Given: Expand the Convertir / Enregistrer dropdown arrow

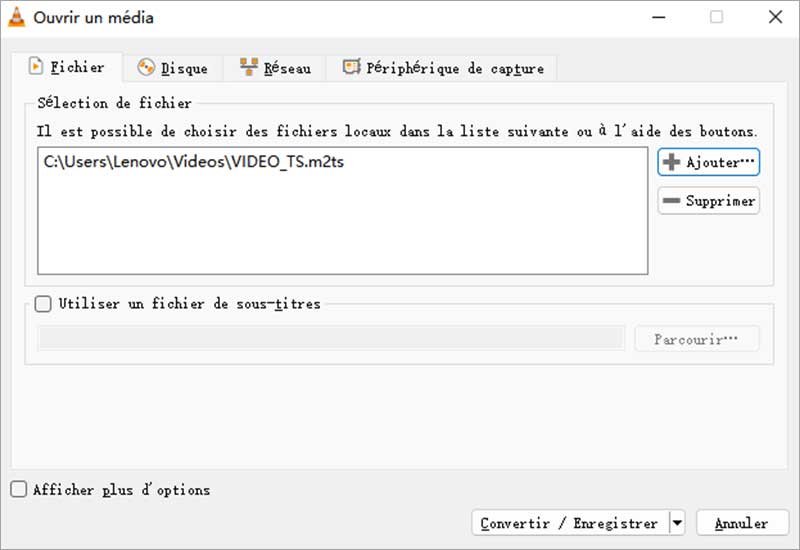Looking at the screenshot, I should point(677,523).
